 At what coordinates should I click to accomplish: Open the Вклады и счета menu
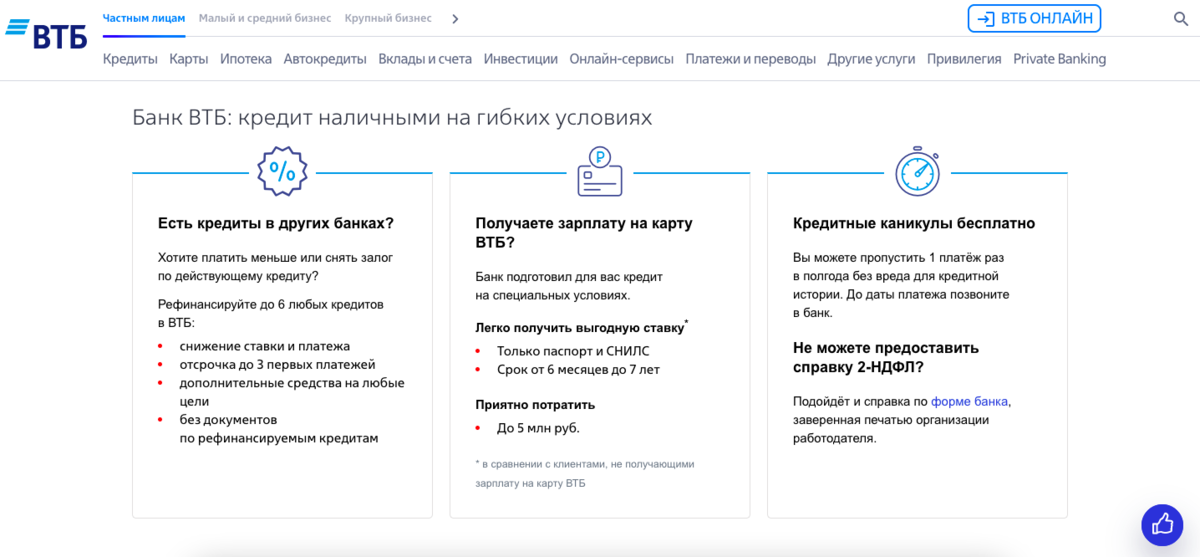tap(425, 59)
